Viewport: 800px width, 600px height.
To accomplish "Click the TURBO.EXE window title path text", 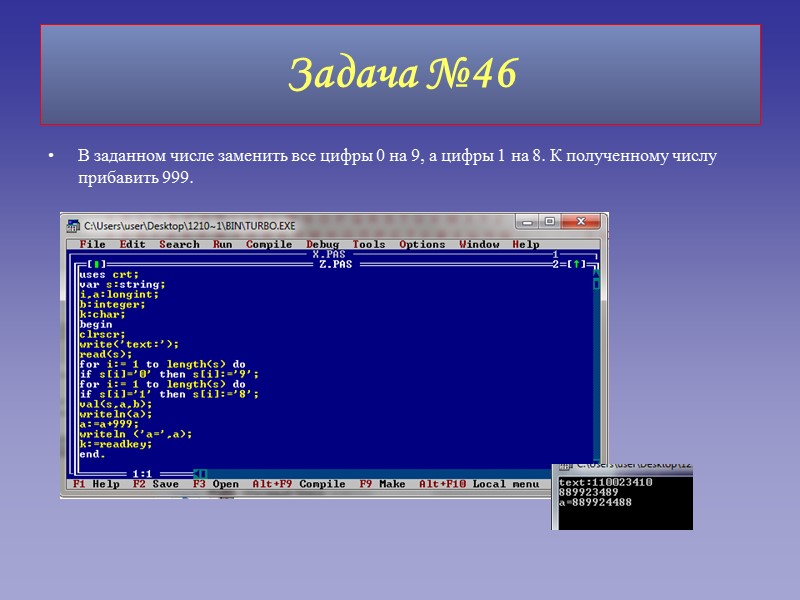I will pyautogui.click(x=190, y=226).
